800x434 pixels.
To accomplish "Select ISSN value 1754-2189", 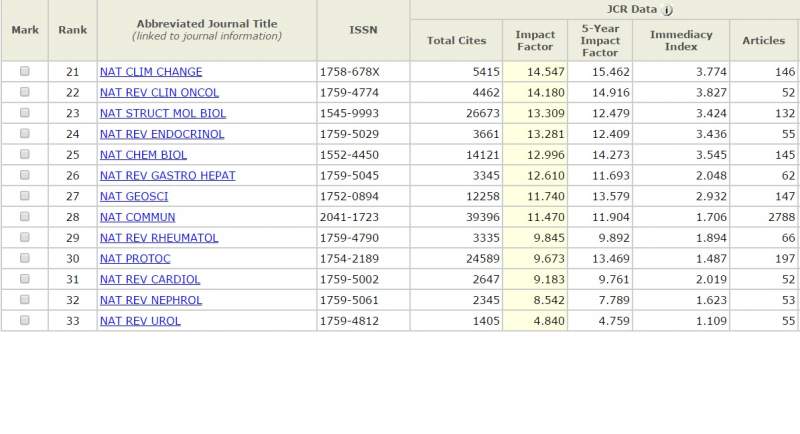I will pyautogui.click(x=349, y=259).
